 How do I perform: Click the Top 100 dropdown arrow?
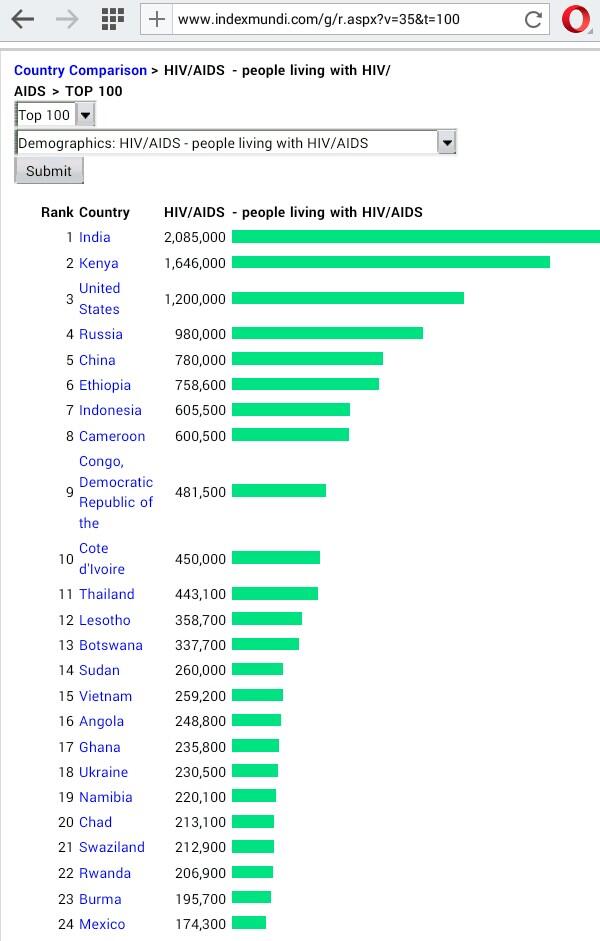86,115
